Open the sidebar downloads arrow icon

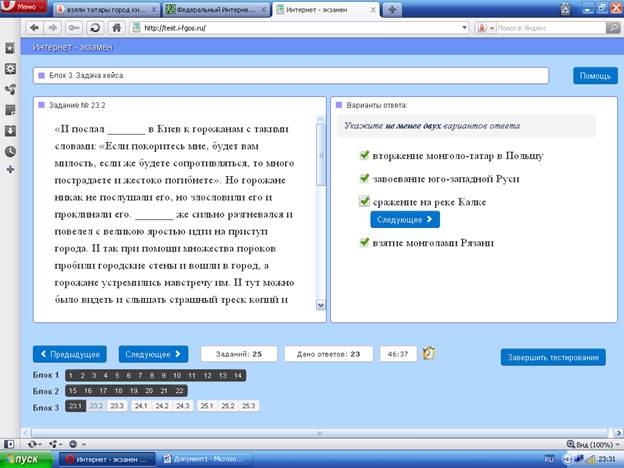pos(10,131)
